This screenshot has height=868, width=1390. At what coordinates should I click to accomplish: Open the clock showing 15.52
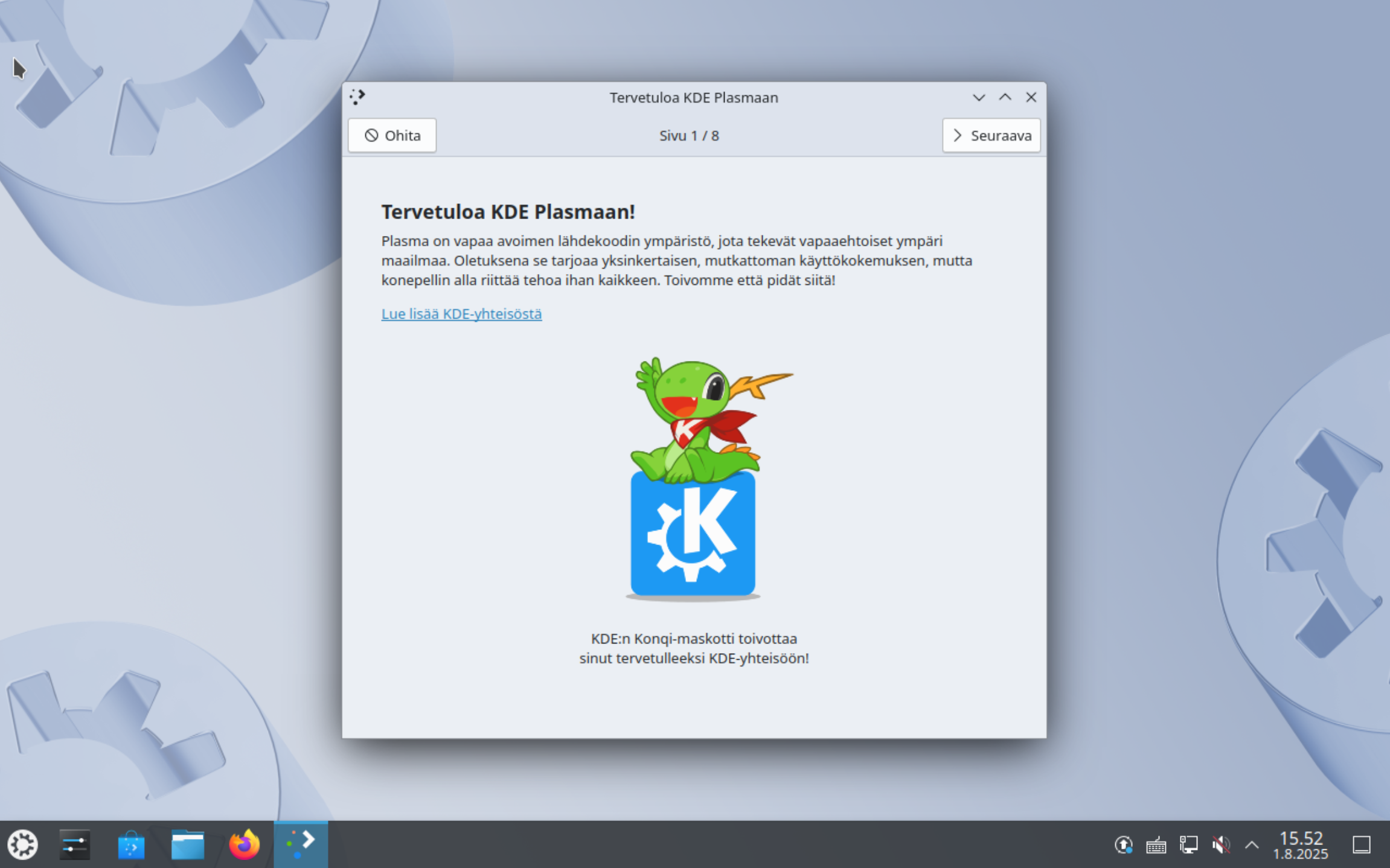(1301, 845)
